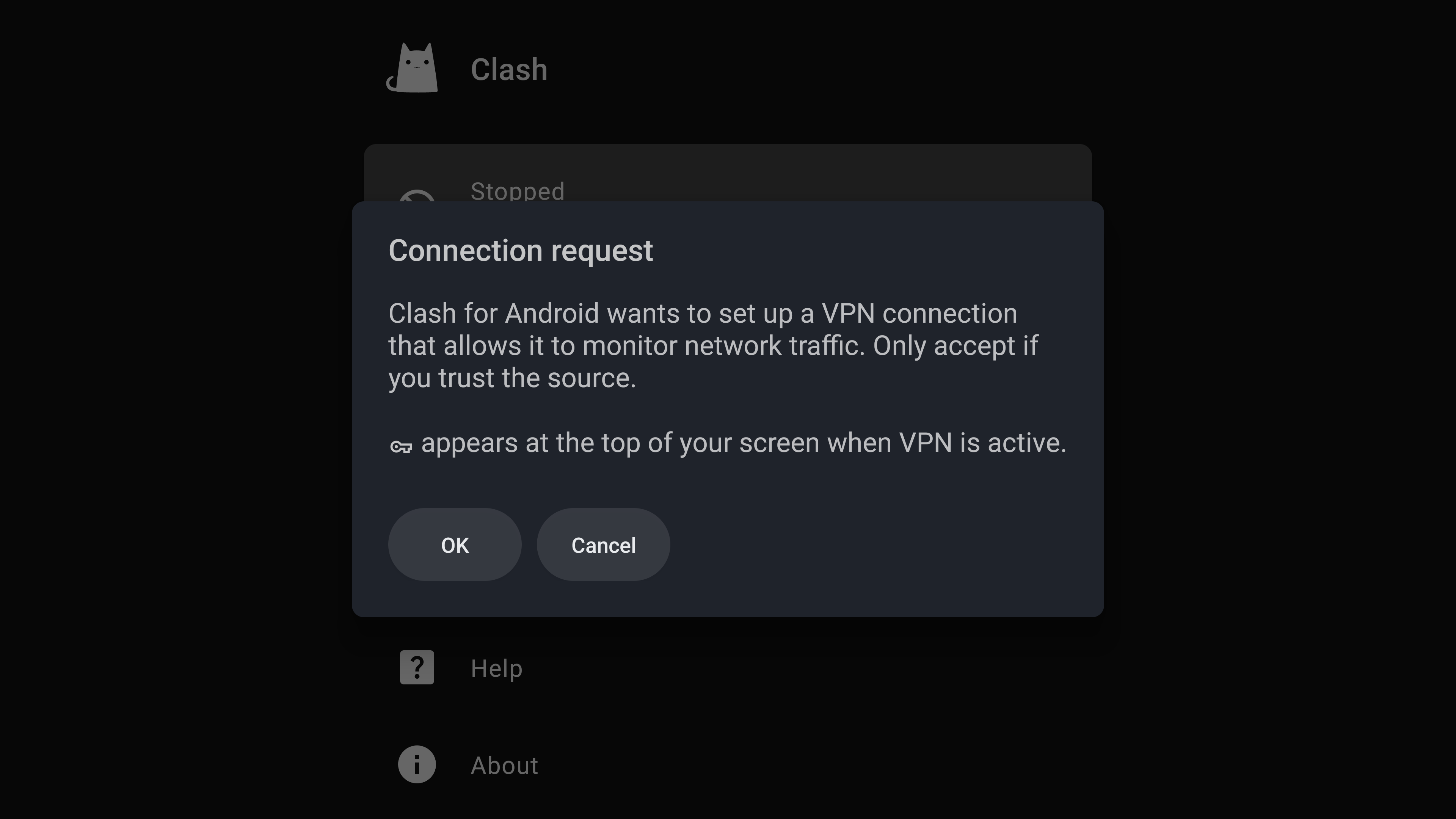Click the "Only accept if" warning text

(x=955, y=346)
